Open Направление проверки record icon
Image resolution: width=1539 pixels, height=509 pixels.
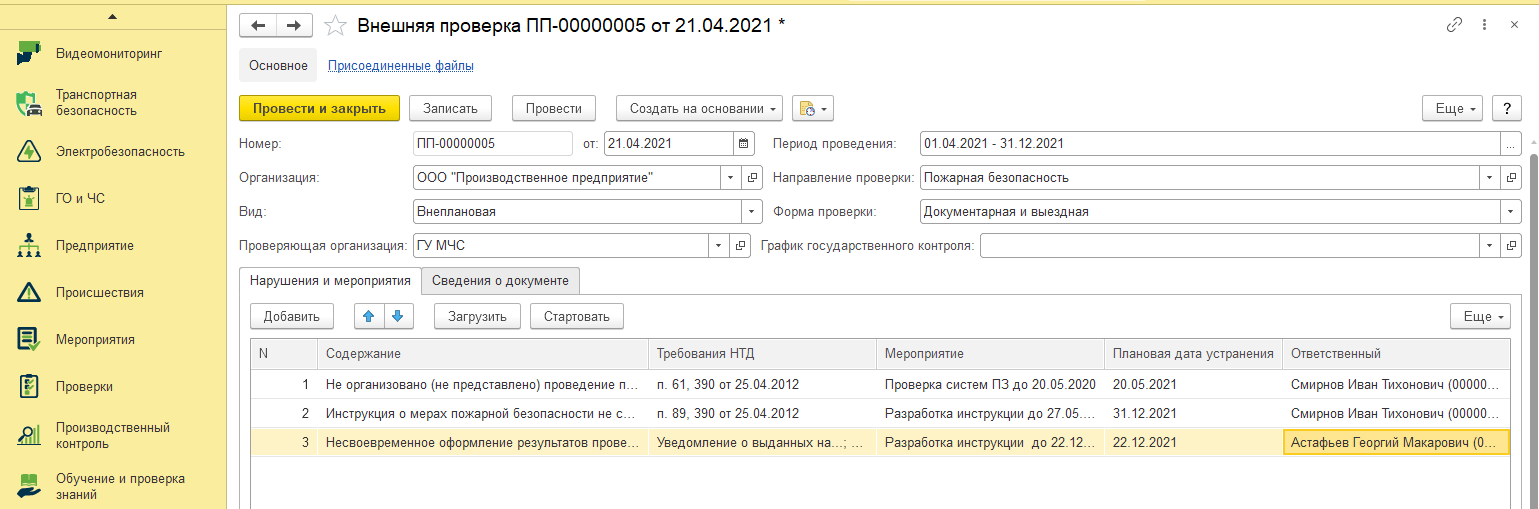point(1513,178)
